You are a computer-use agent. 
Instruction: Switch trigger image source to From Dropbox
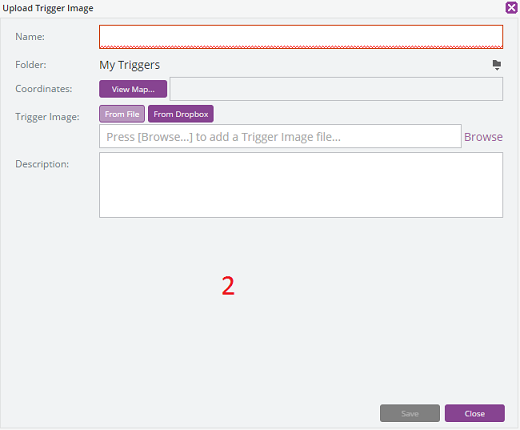click(181, 114)
